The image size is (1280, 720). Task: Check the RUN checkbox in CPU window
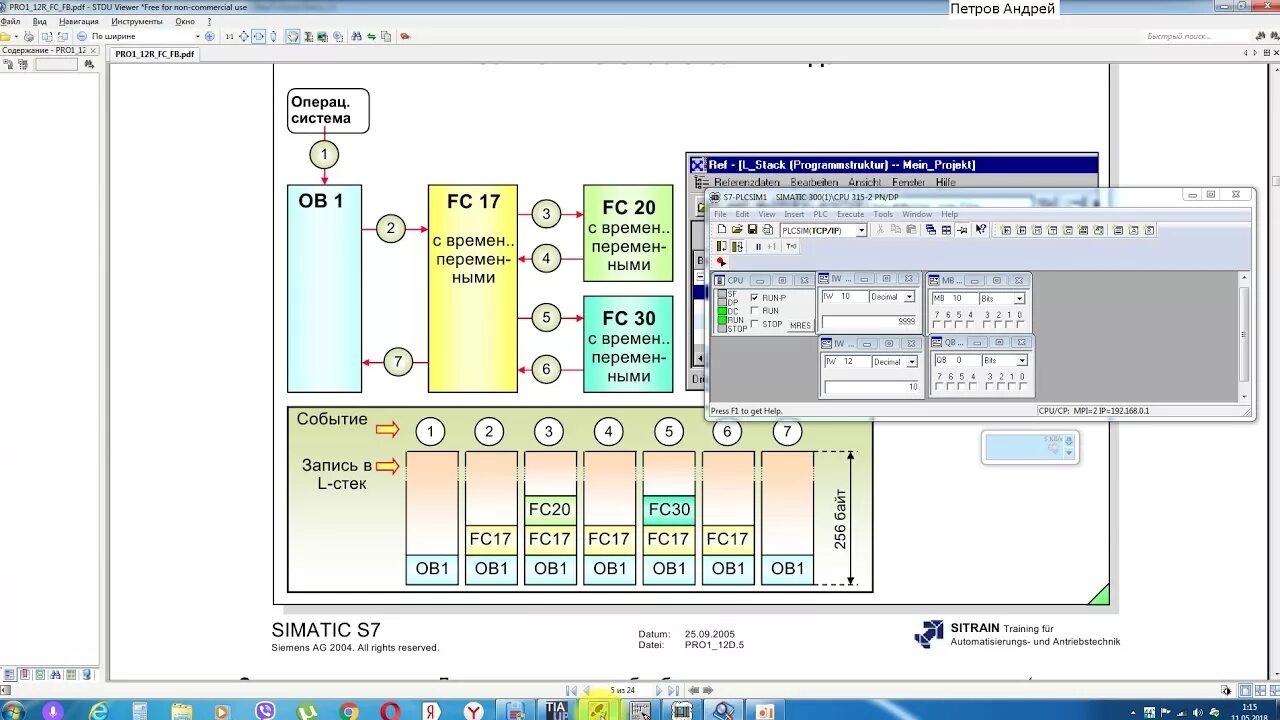(x=755, y=310)
